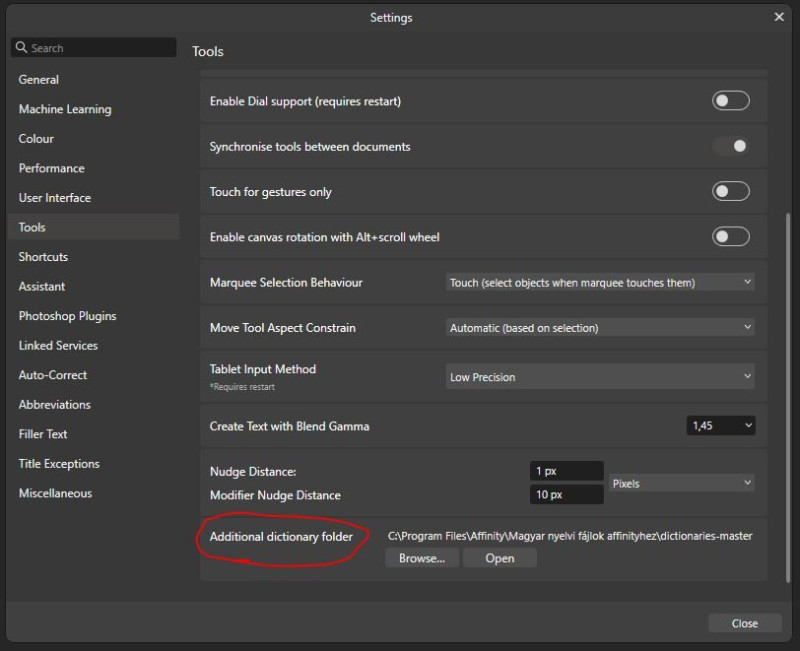
Task: Click Open dictionary folder button
Action: [x=499, y=558]
